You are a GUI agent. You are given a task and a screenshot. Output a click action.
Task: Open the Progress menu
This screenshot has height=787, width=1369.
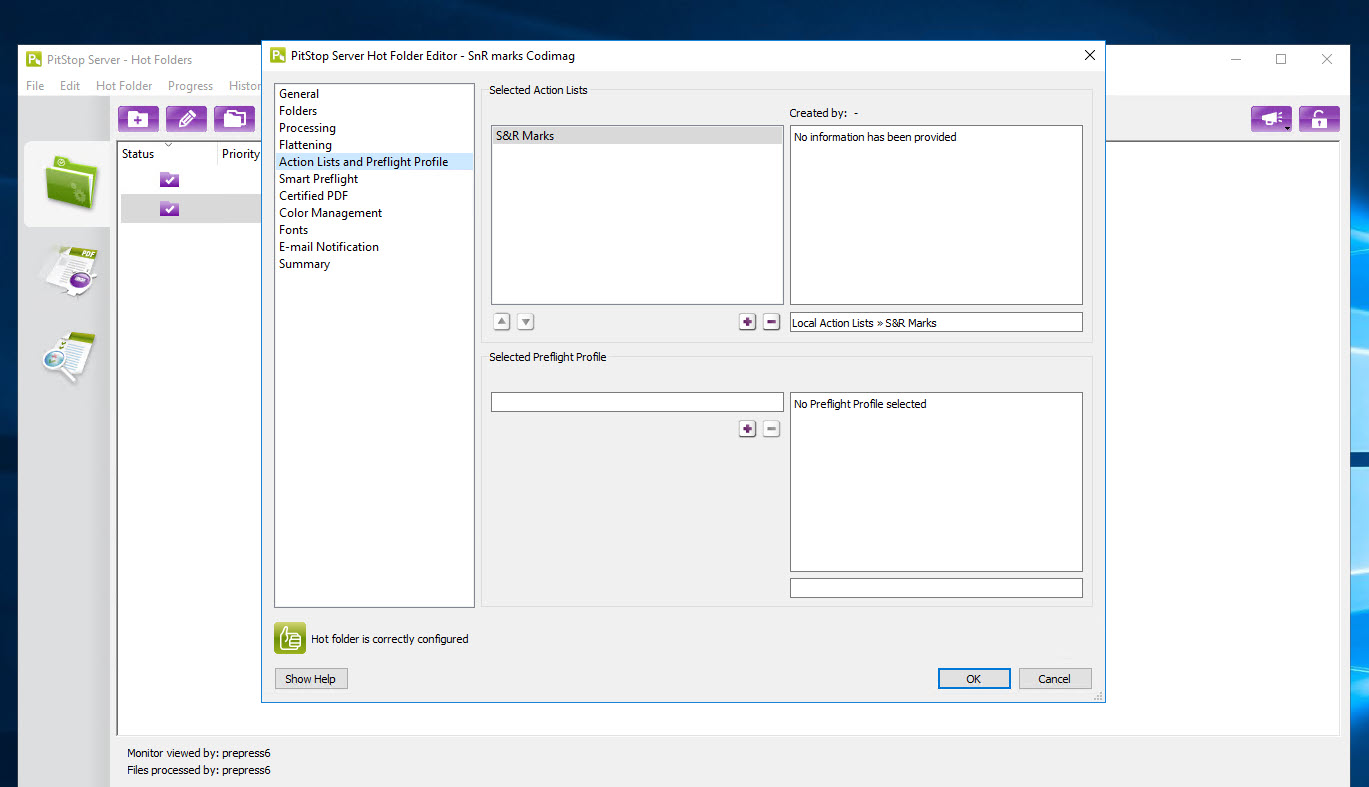tap(190, 86)
